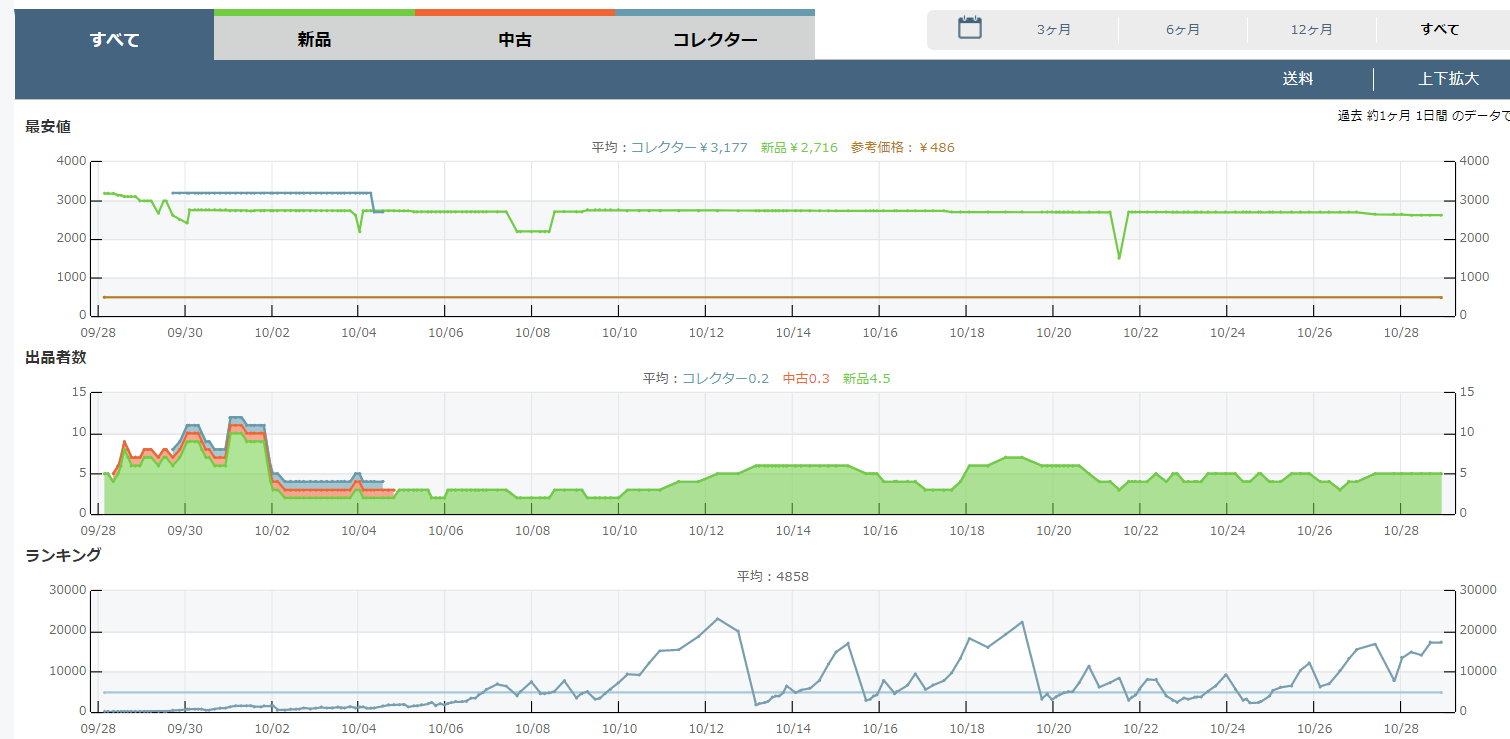Set the period to 3ヶ月
Image resolution: width=1510 pixels, height=739 pixels.
point(1053,30)
